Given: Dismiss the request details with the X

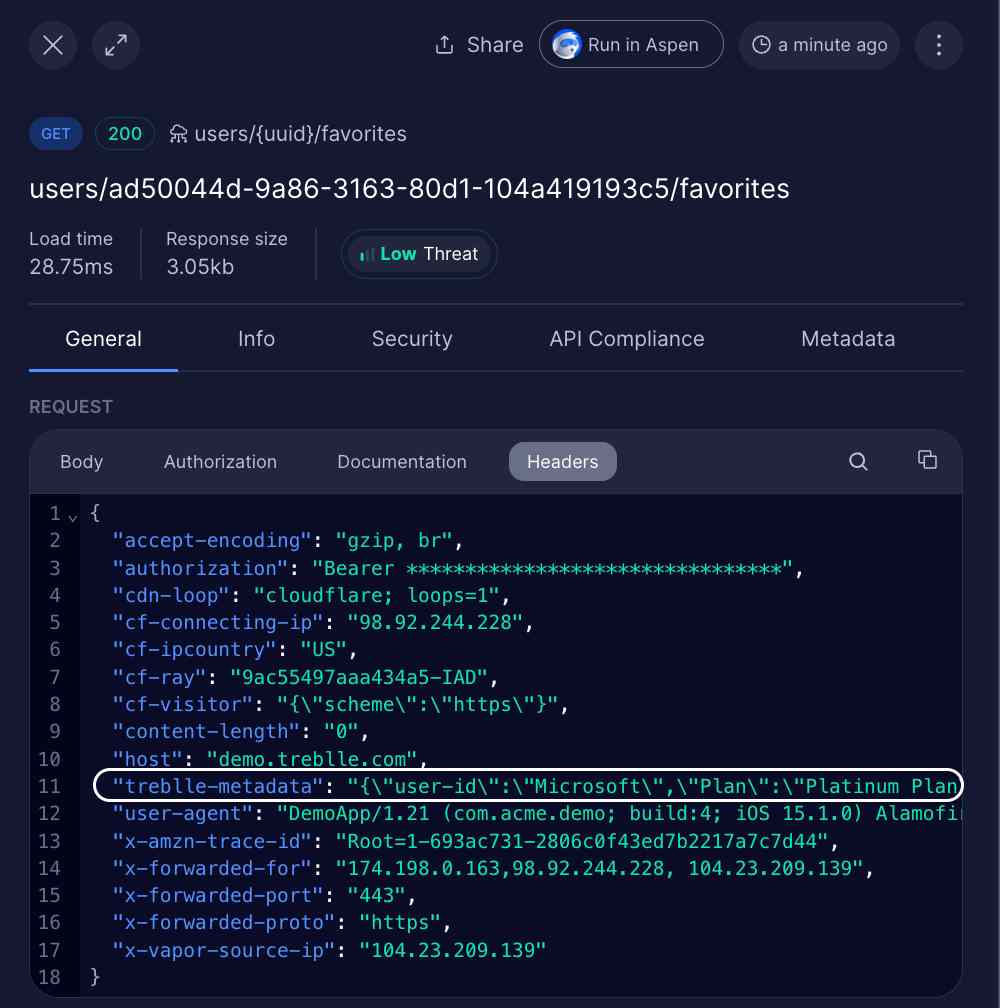Looking at the screenshot, I should coord(52,44).
